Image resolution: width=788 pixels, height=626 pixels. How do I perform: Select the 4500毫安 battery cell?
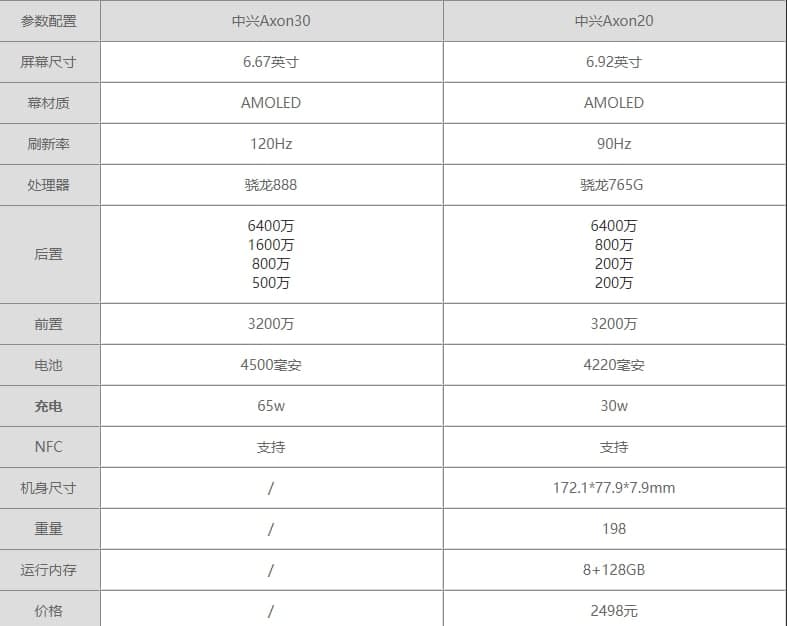pyautogui.click(x=271, y=365)
